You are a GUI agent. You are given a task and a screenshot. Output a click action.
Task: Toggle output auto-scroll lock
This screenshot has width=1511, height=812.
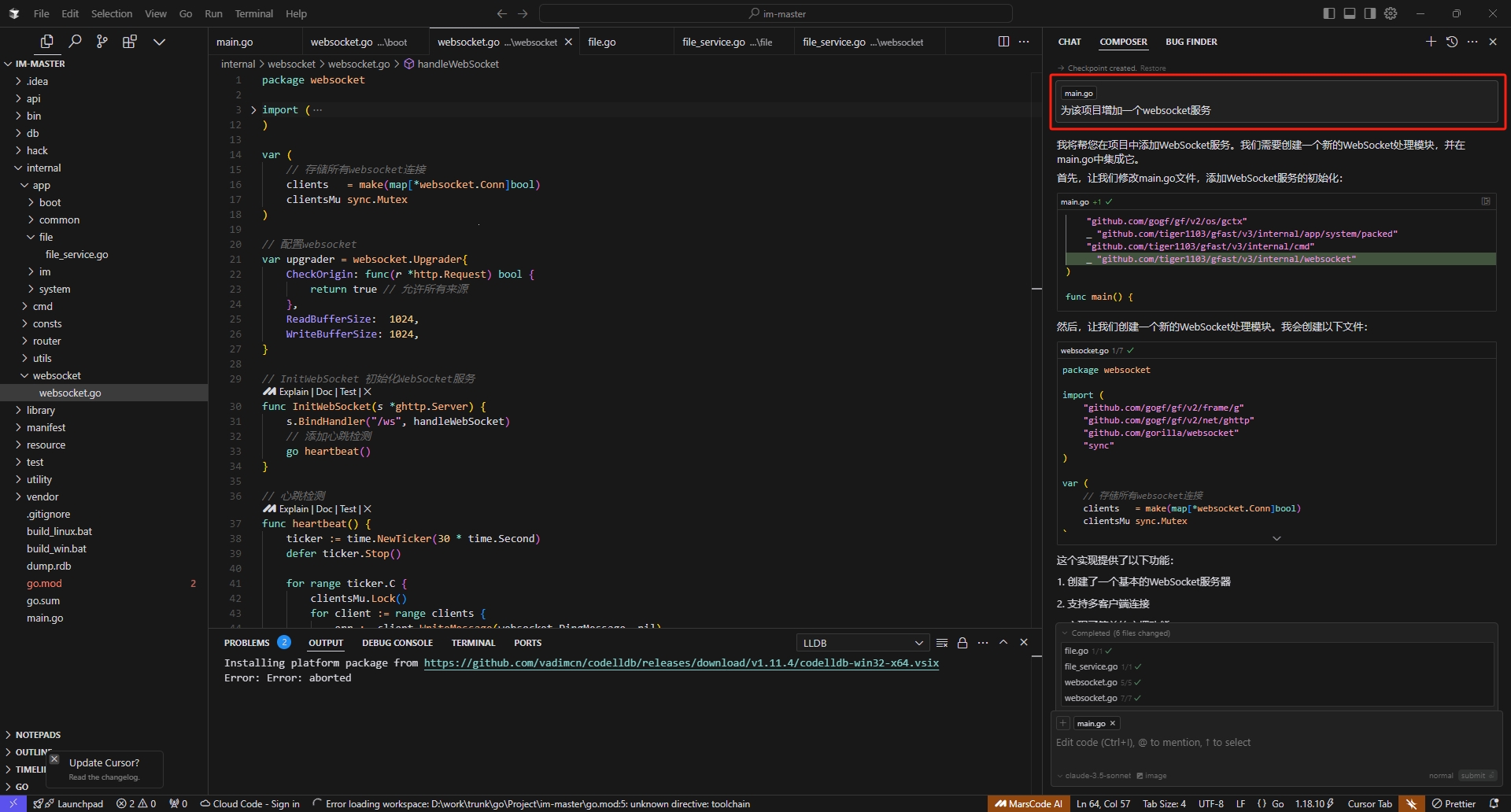point(962,643)
